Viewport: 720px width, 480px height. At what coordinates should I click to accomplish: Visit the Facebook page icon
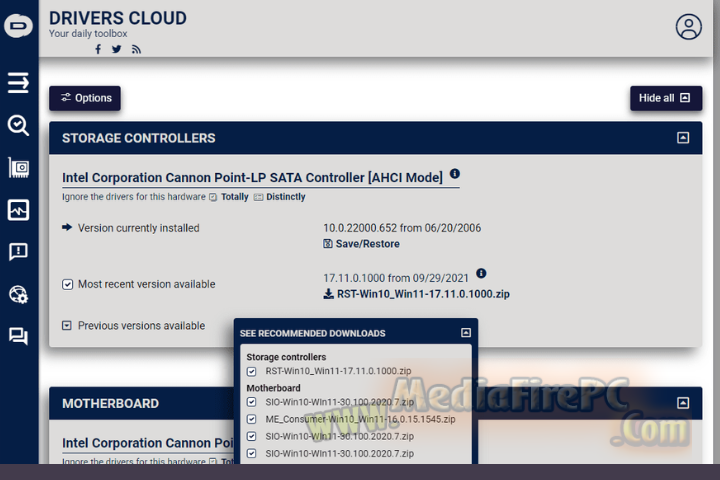click(98, 49)
